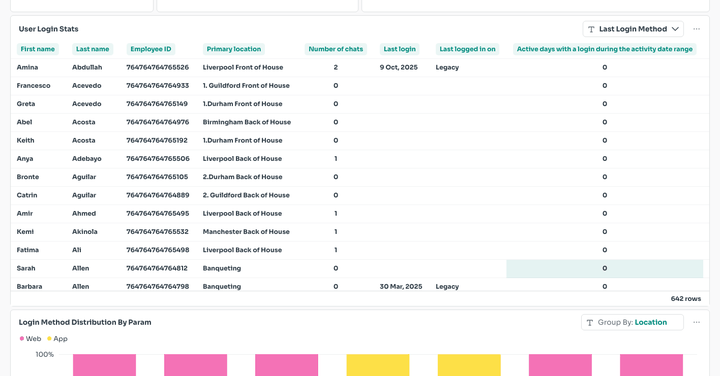The width and height of the screenshot is (720, 376).
Task: Open User Login Stats more options menu
Action: (697, 29)
